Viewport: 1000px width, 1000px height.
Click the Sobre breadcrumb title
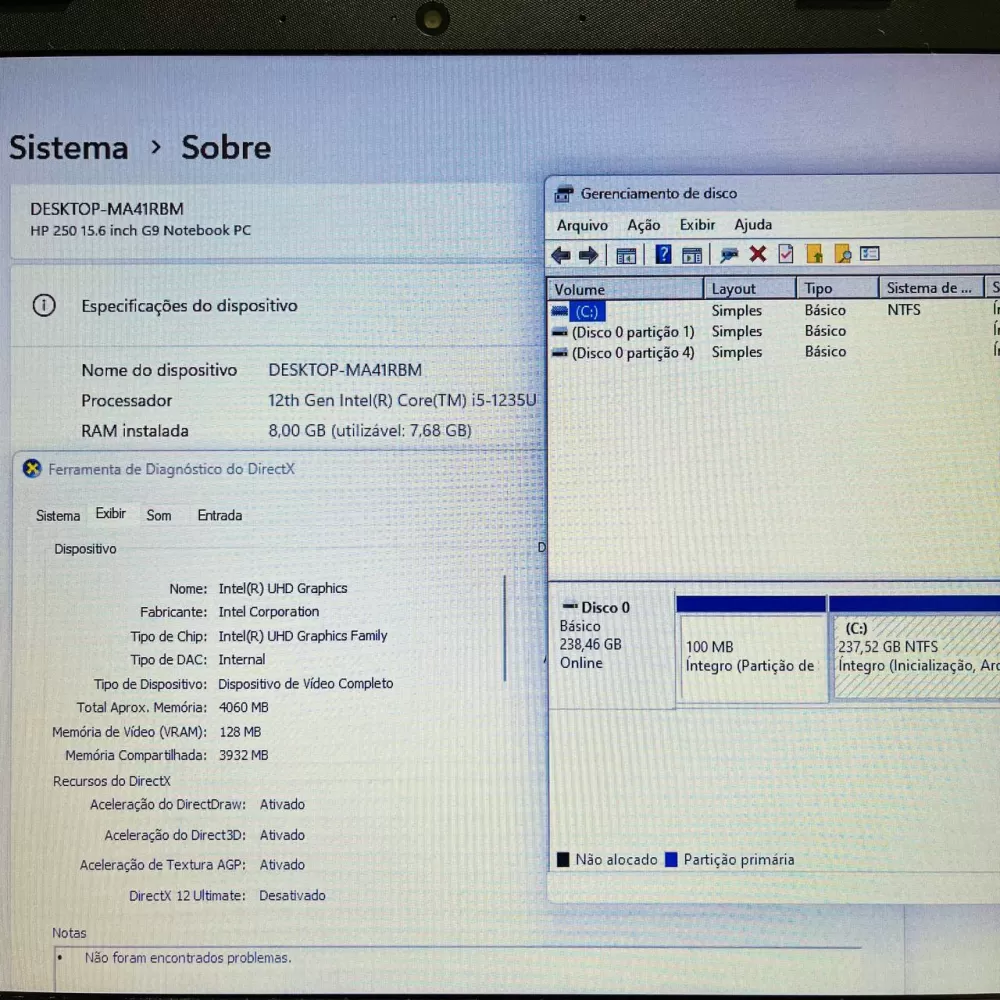(x=226, y=148)
